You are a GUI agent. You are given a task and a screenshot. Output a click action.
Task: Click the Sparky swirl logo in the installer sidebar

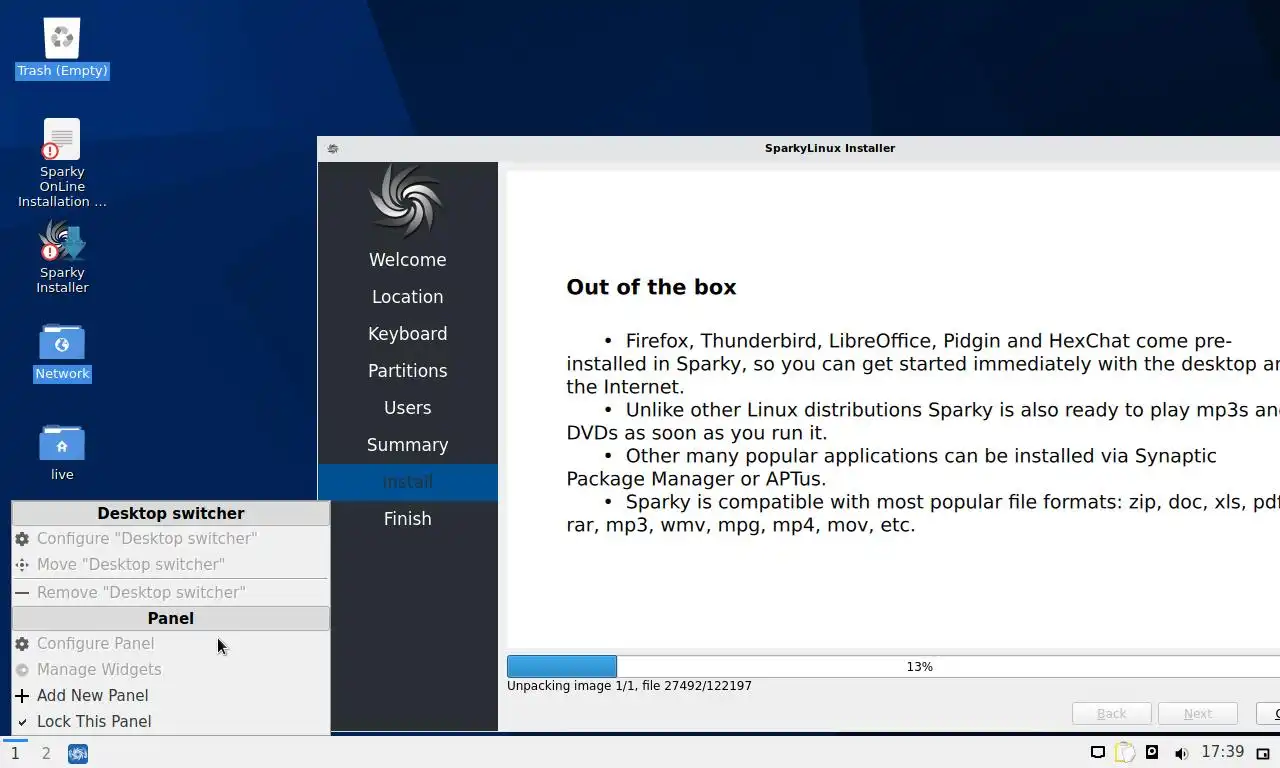406,201
